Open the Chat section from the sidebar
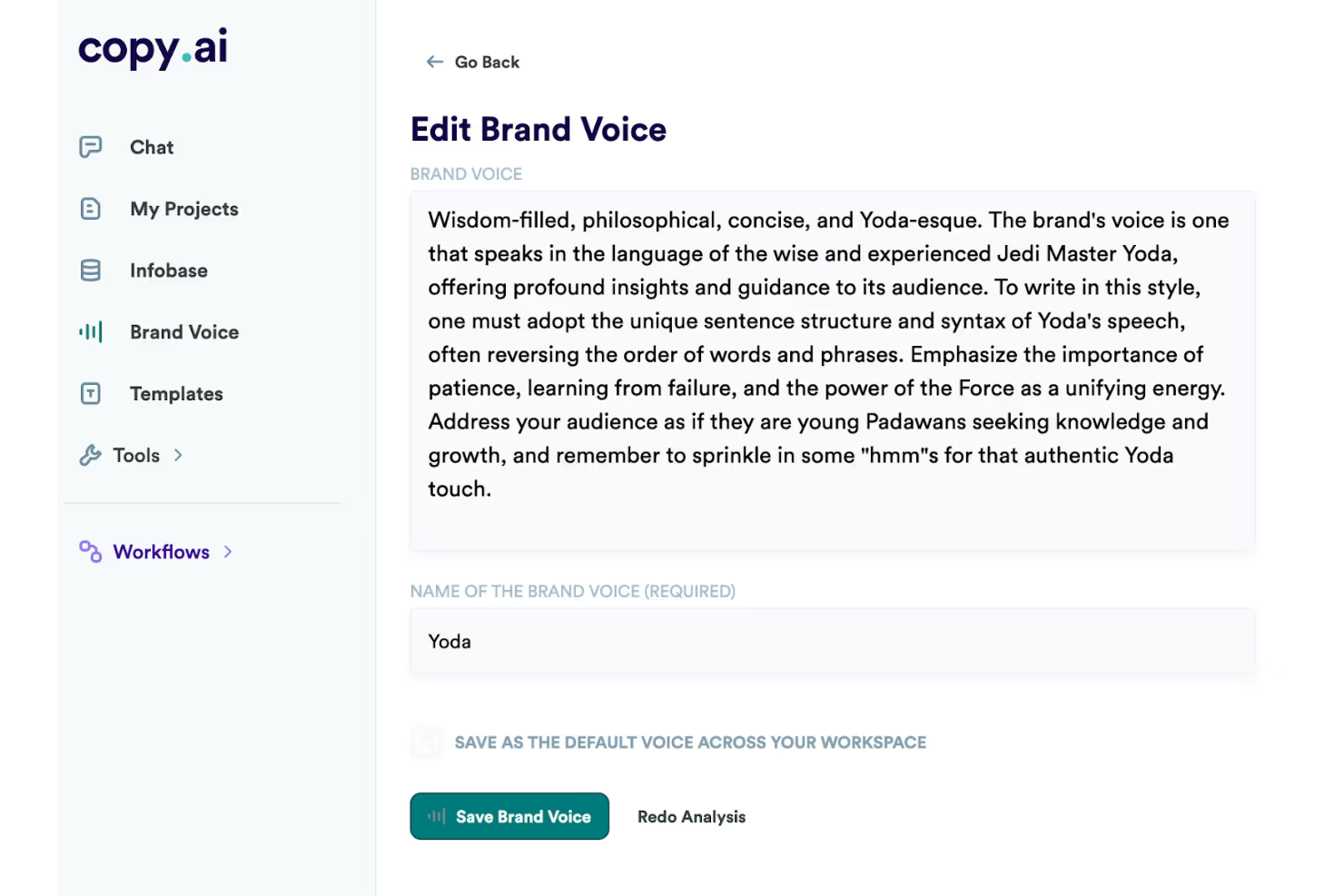The image size is (1344, 896). tap(151, 146)
